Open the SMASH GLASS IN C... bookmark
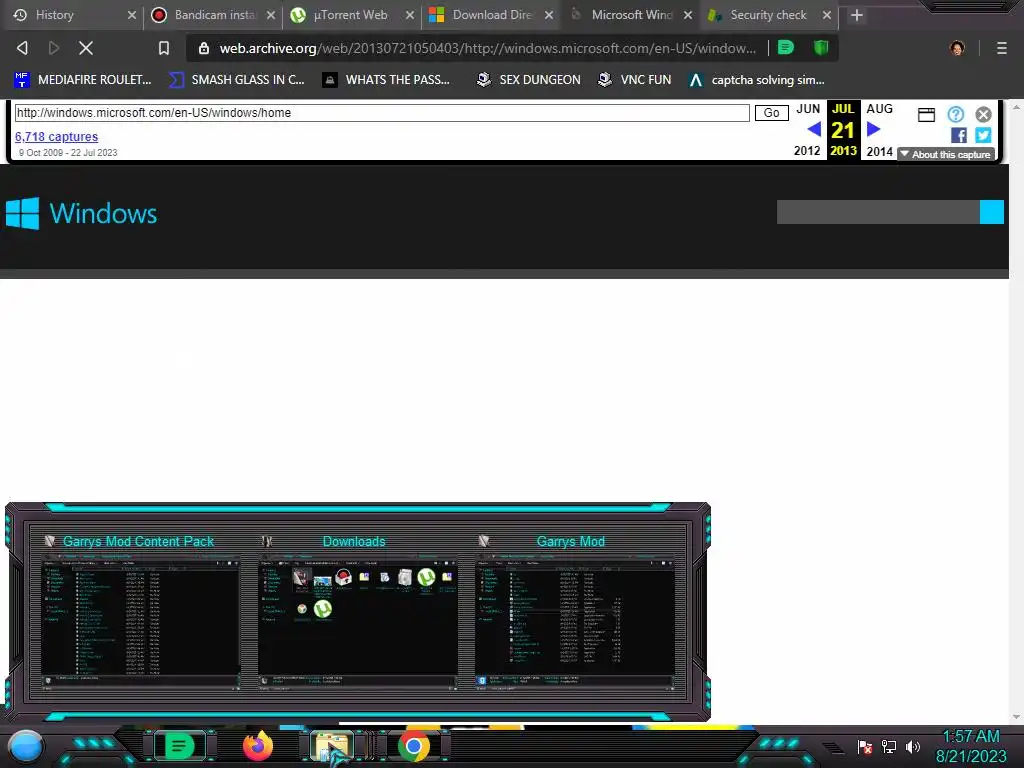Viewport: 1024px width, 768px height. click(236, 80)
